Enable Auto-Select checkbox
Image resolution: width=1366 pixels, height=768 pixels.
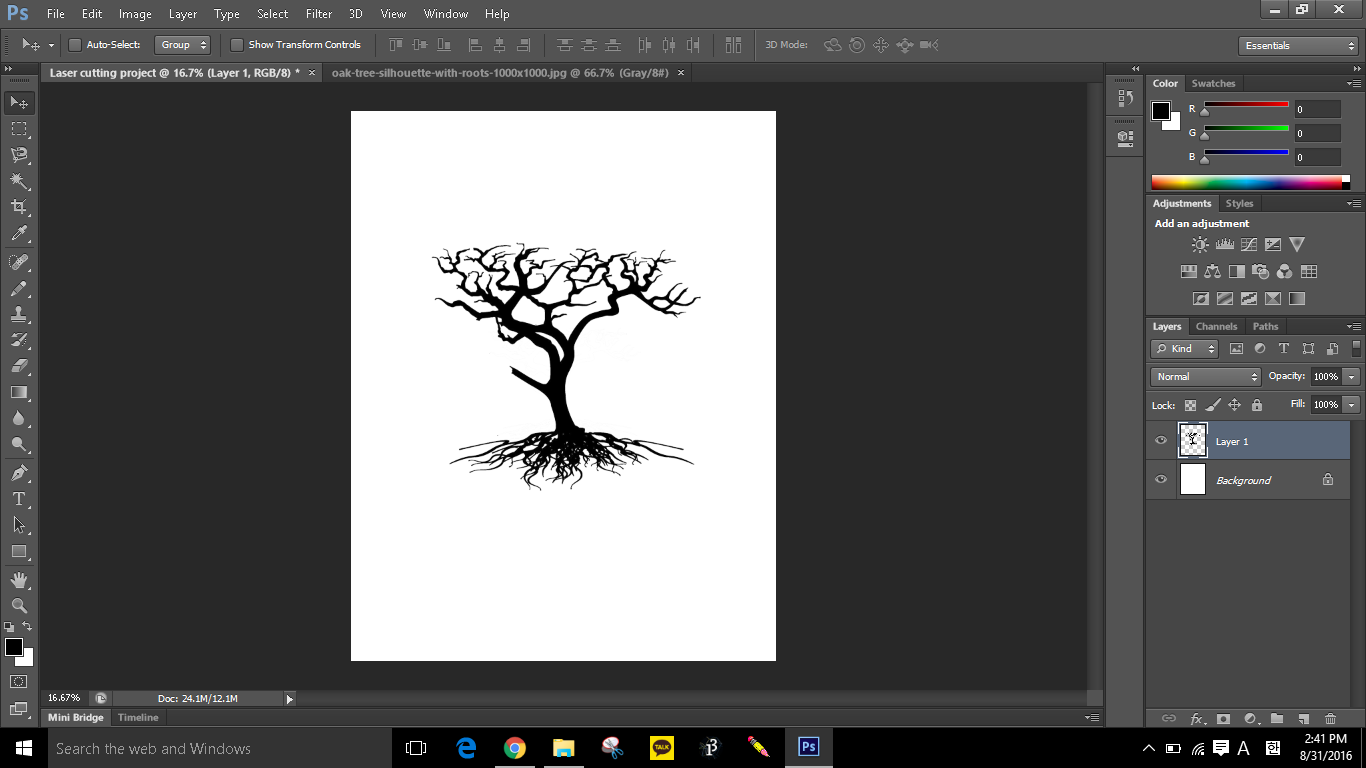[x=75, y=45]
